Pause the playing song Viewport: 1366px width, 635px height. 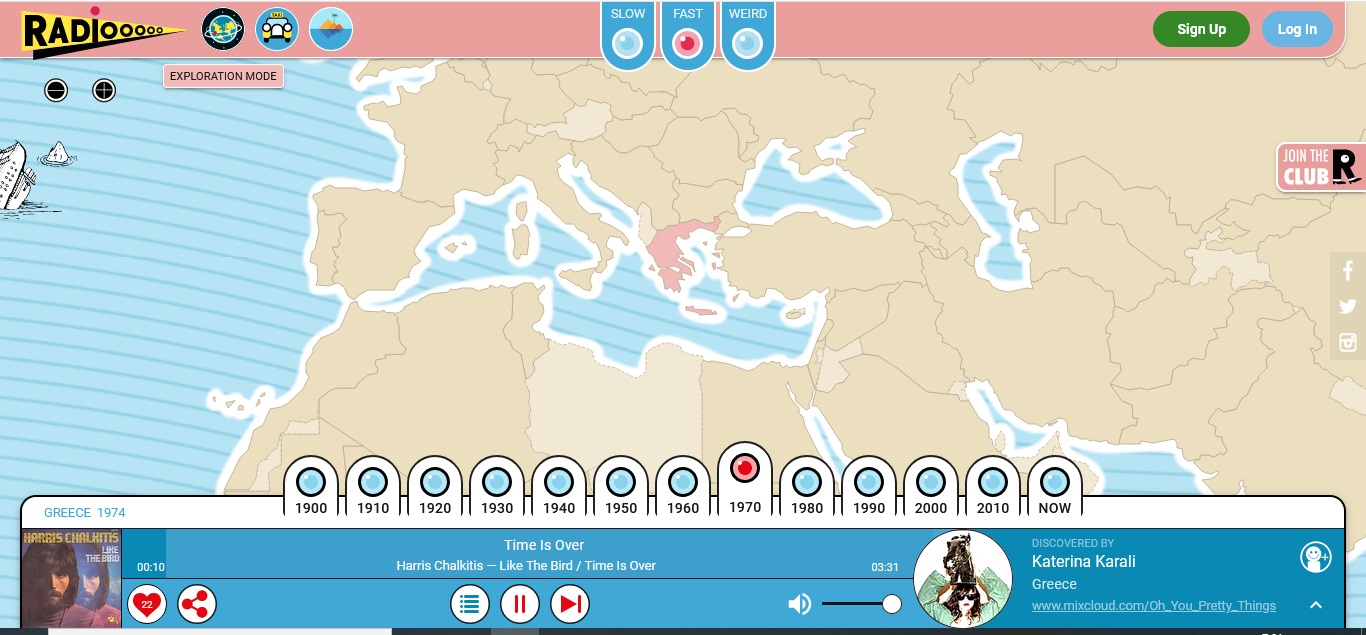[x=520, y=604]
